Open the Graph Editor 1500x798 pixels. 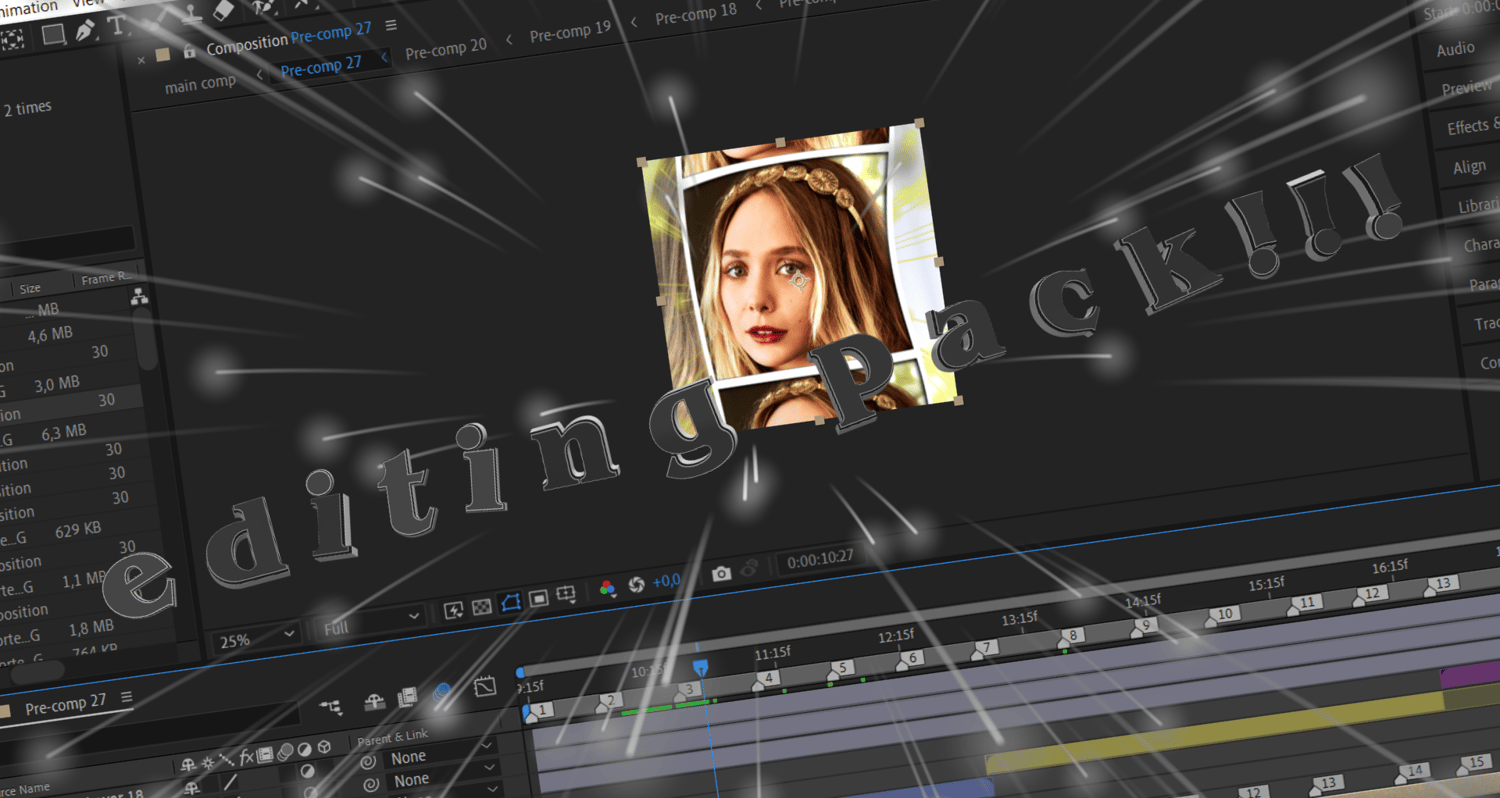tap(485, 686)
